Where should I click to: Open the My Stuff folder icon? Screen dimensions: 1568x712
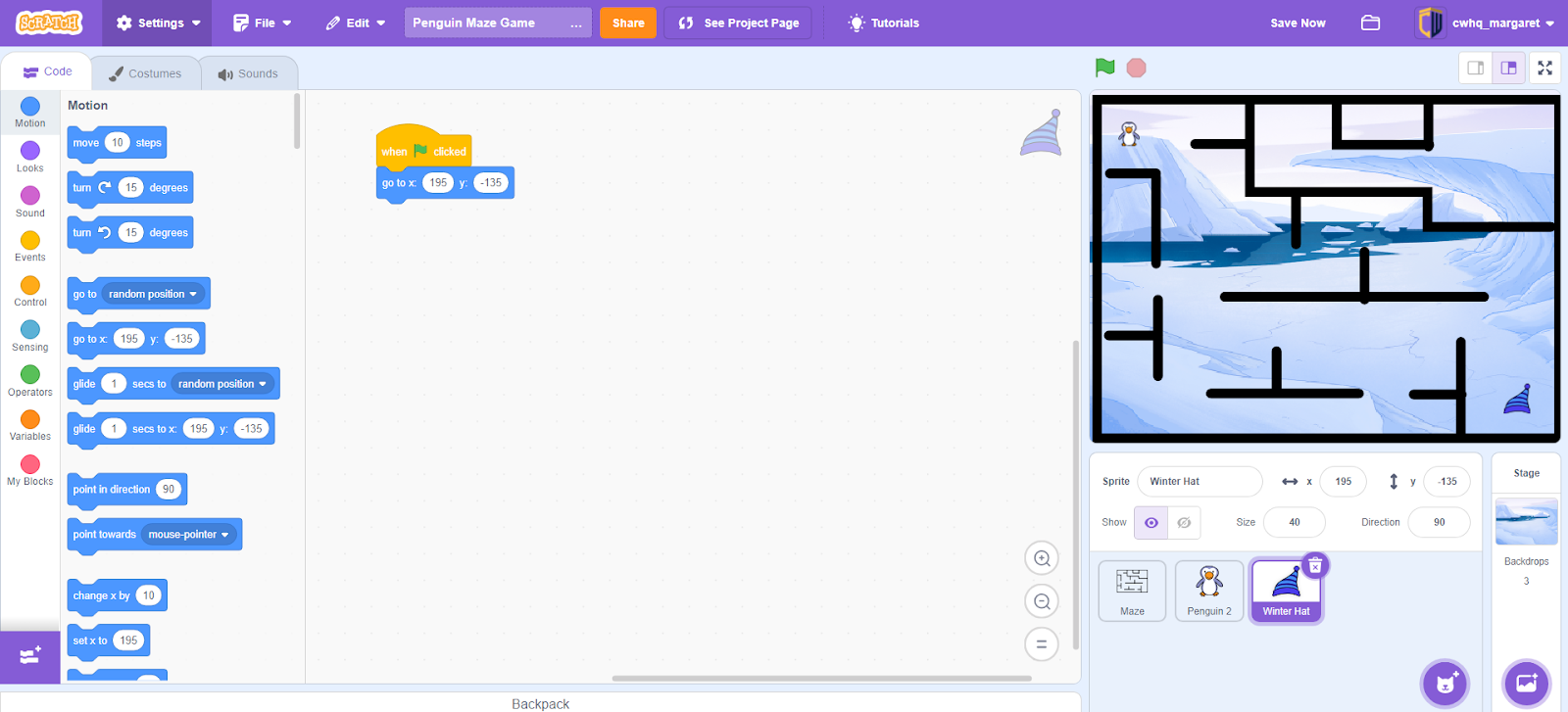pyautogui.click(x=1371, y=23)
